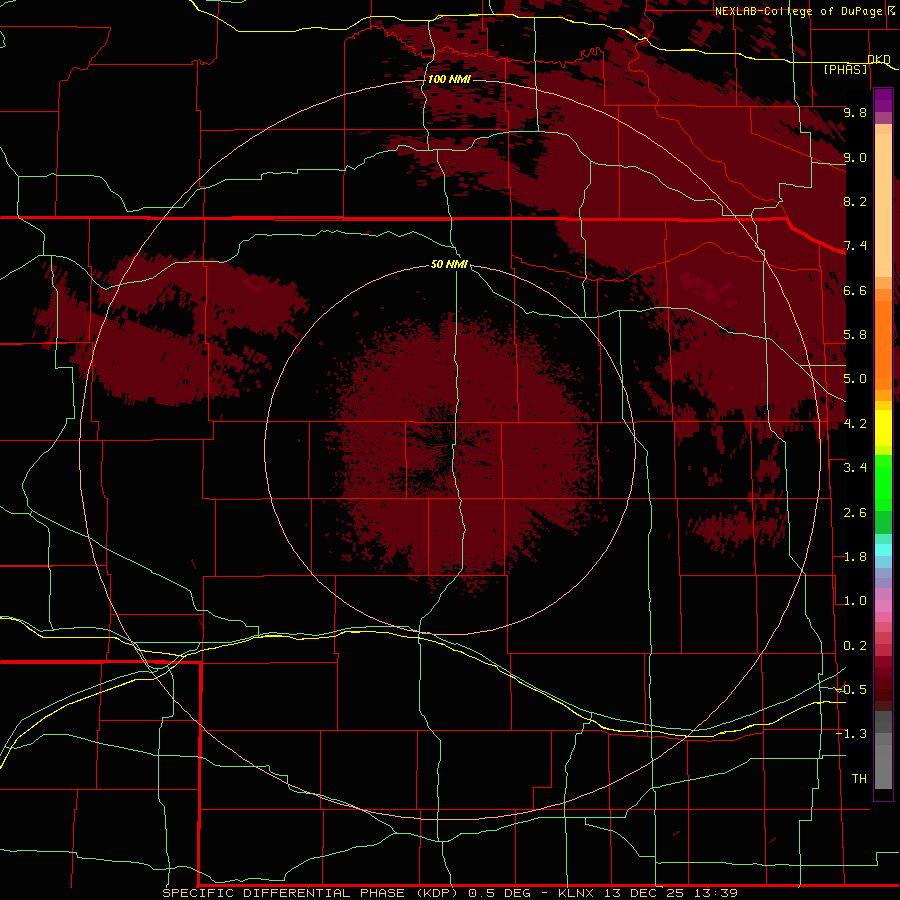Image resolution: width=900 pixels, height=900 pixels.
Task: Click the TH threshold label
Action: [859, 779]
